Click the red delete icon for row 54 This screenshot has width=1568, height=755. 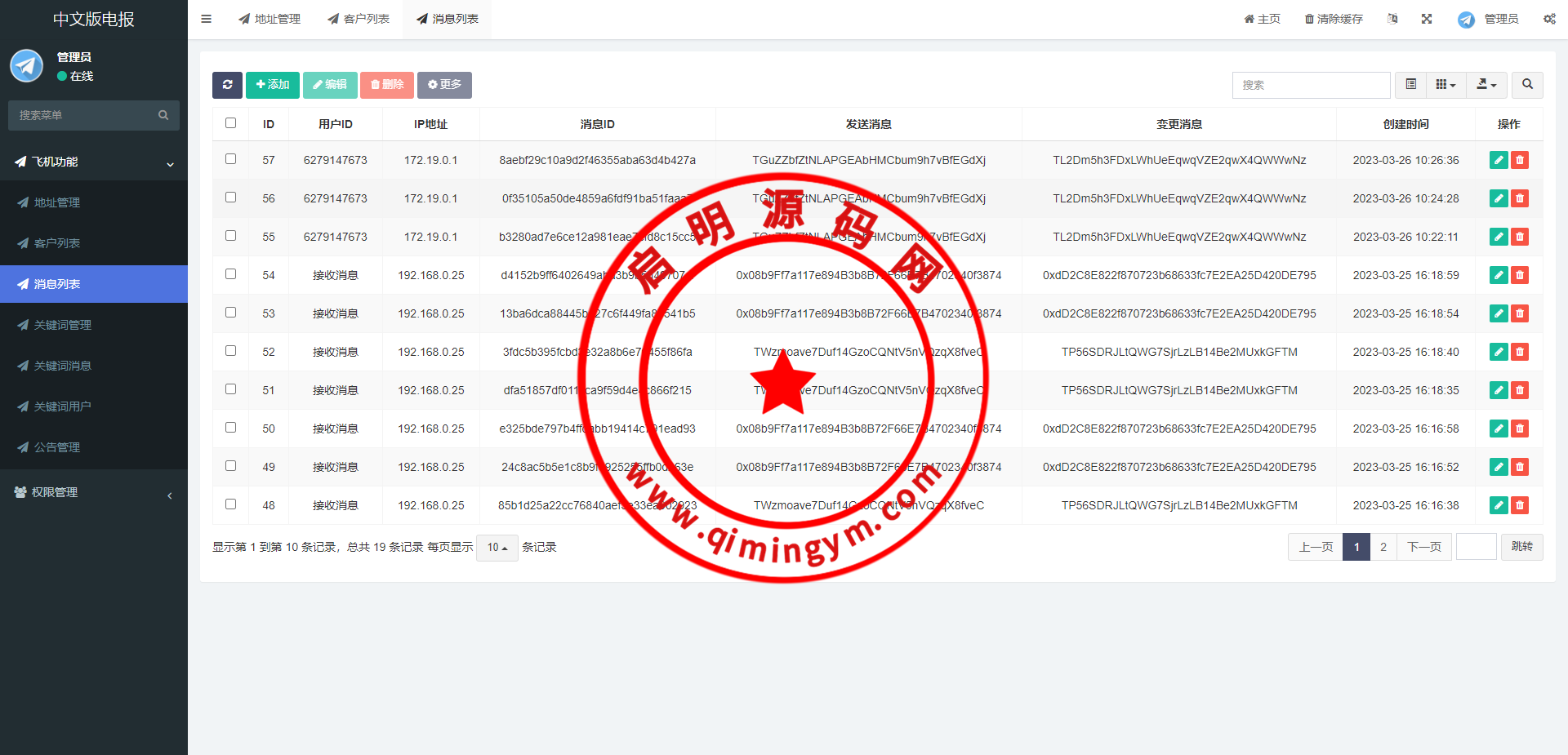1520,275
